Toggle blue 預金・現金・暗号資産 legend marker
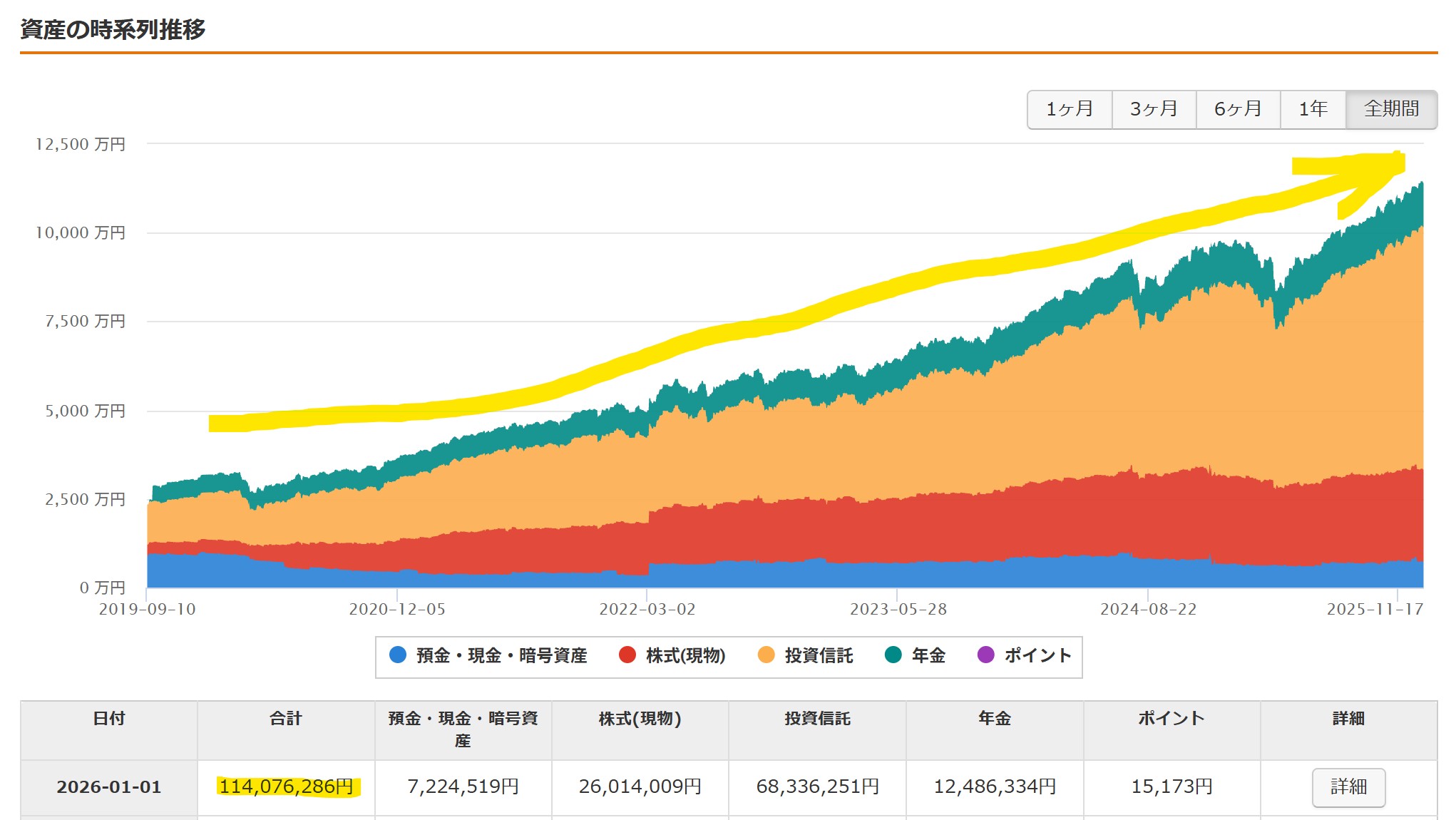This screenshot has width=1456, height=820. coord(398,655)
